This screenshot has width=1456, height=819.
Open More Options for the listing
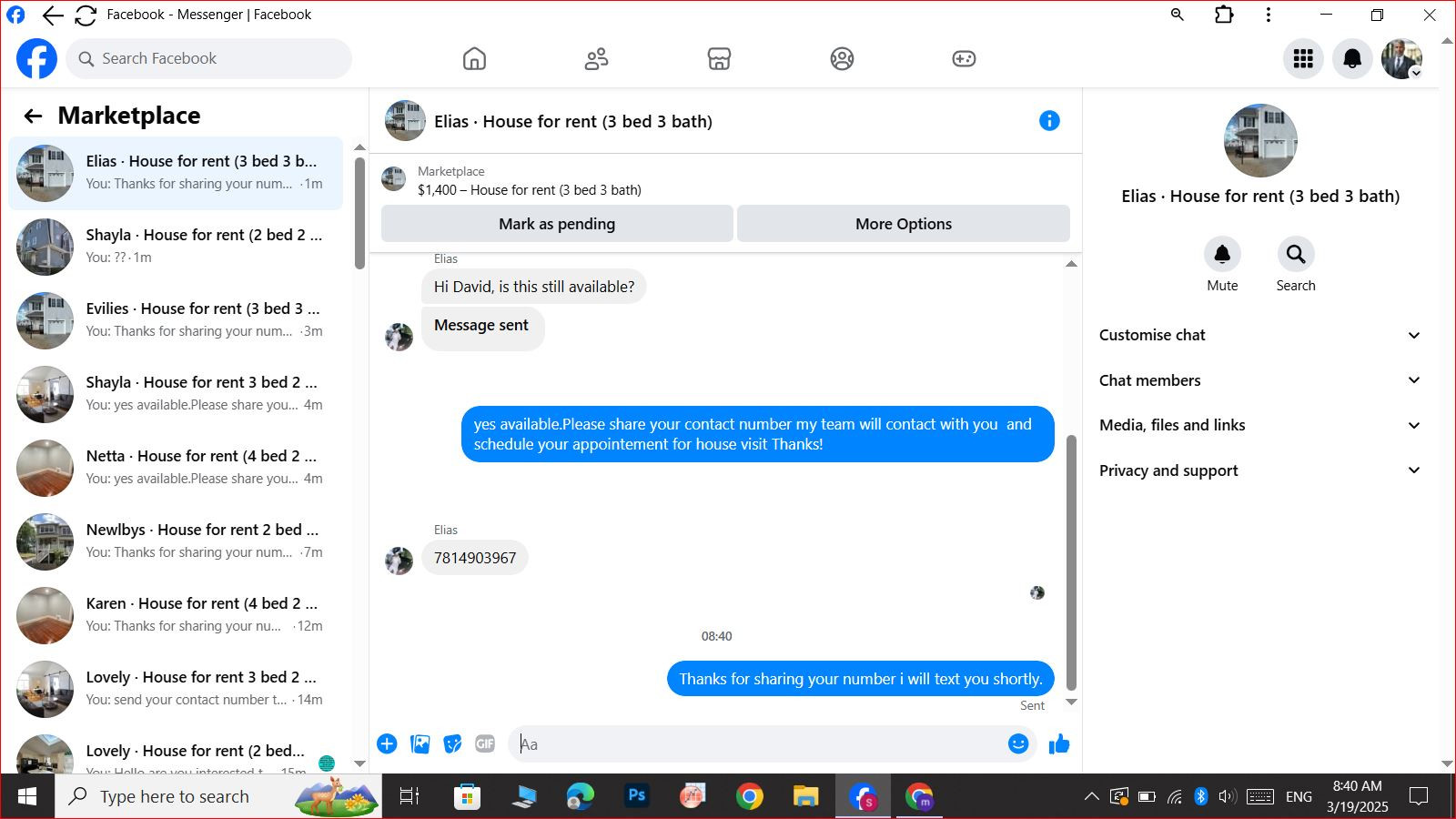[x=904, y=224]
